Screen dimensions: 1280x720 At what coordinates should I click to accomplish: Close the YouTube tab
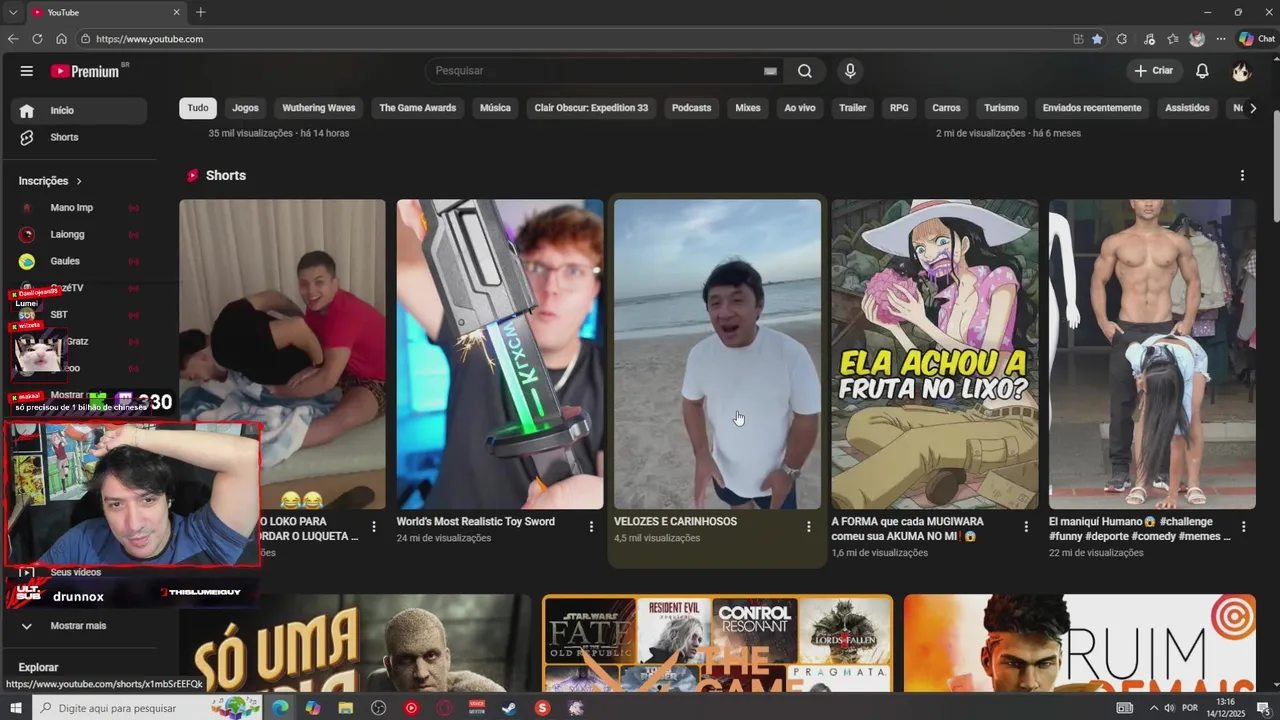pos(177,12)
